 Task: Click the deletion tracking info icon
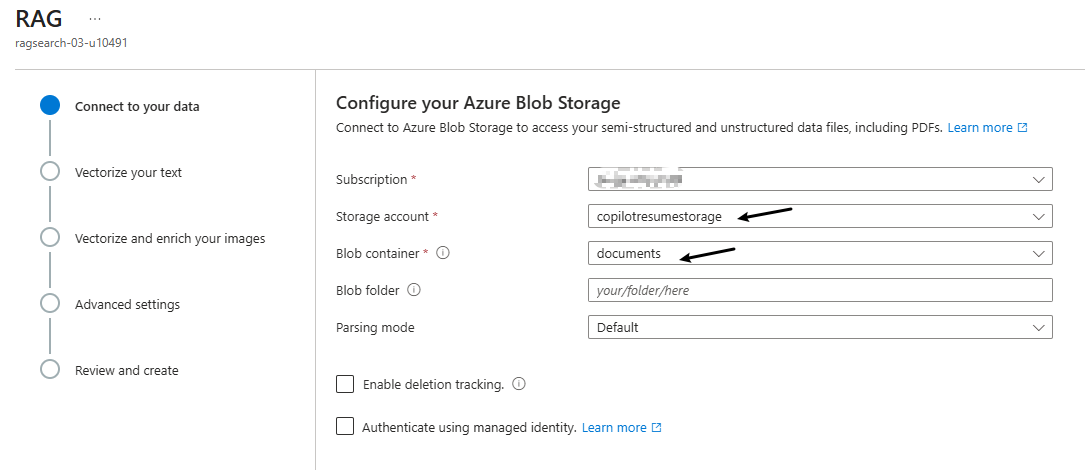coord(519,384)
